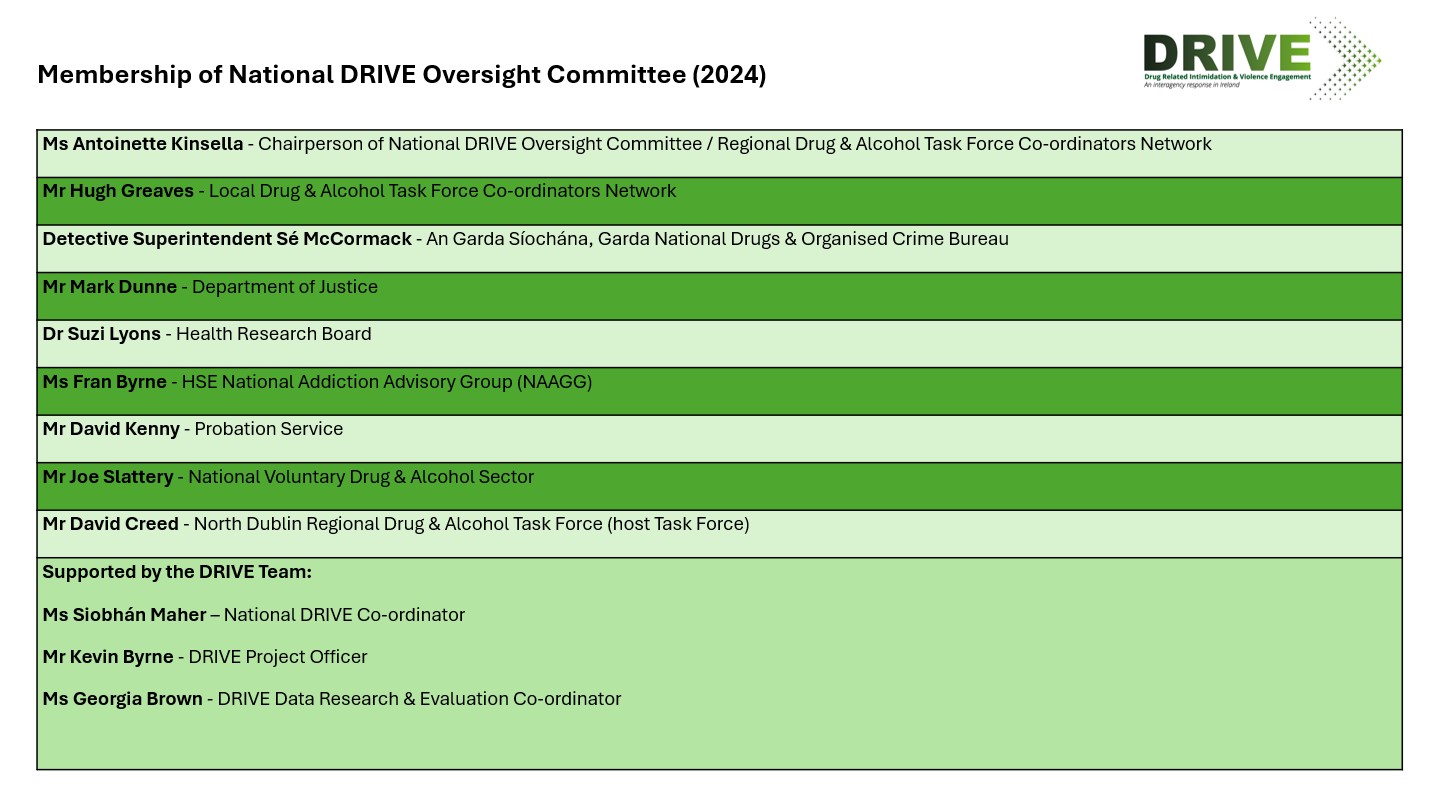The width and height of the screenshot is (1437, 796).
Task: Select the text 'DRIVE Project Officer'
Action: tap(278, 657)
